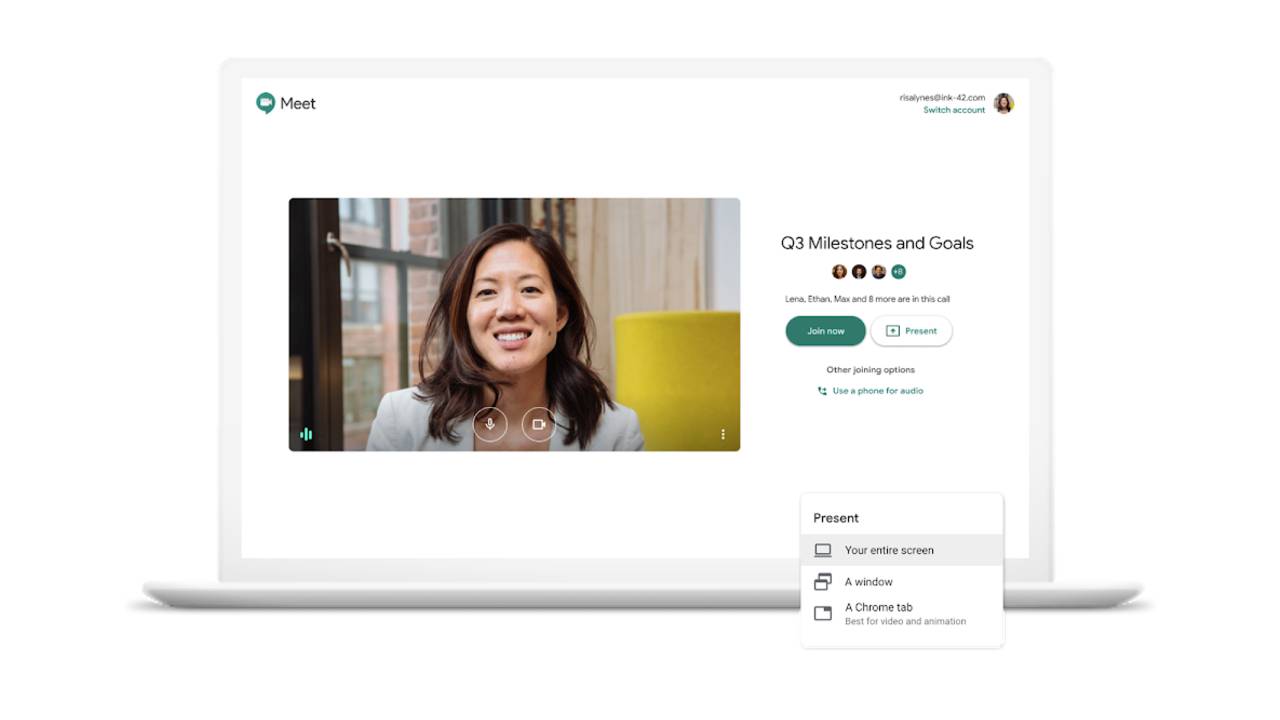This screenshot has width=1280, height=720.
Task: Open more options three-dot menu on preview
Action: pos(723,434)
